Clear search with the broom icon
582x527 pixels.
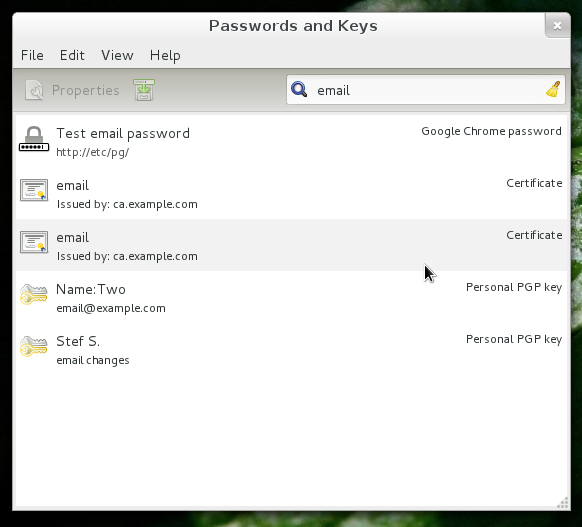pos(553,89)
